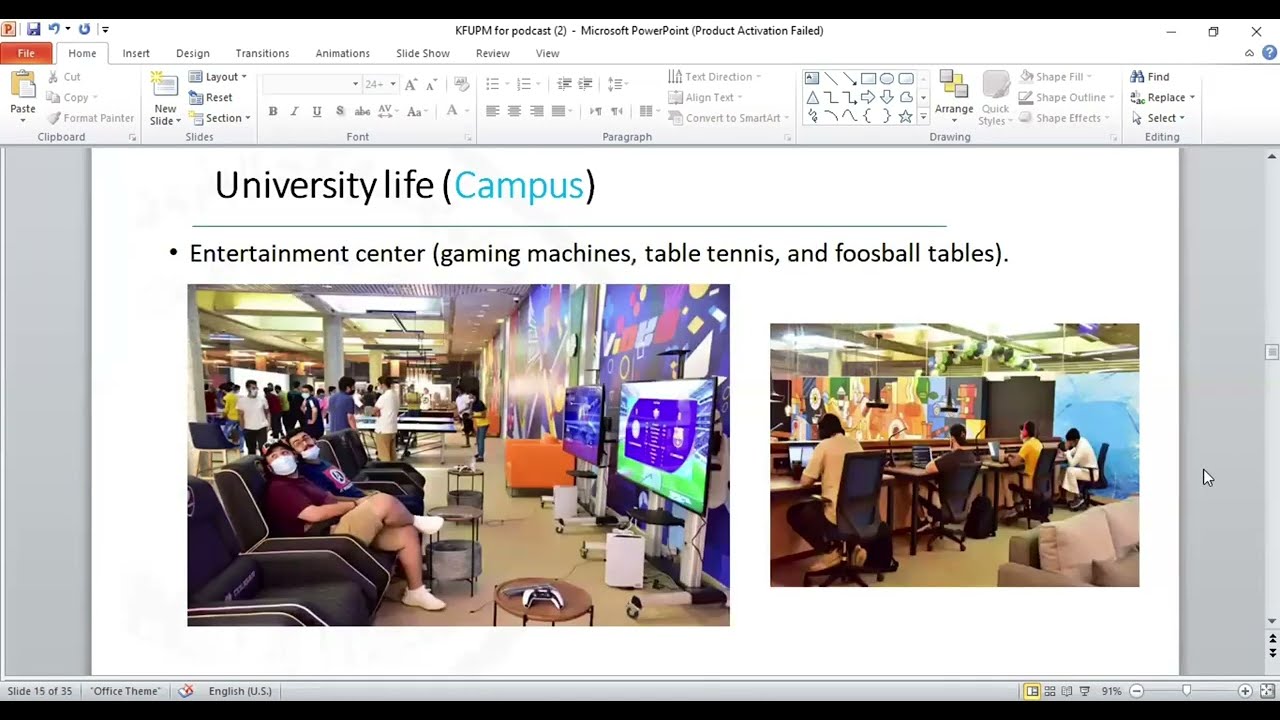Switch to the Insert tab

click(136, 53)
